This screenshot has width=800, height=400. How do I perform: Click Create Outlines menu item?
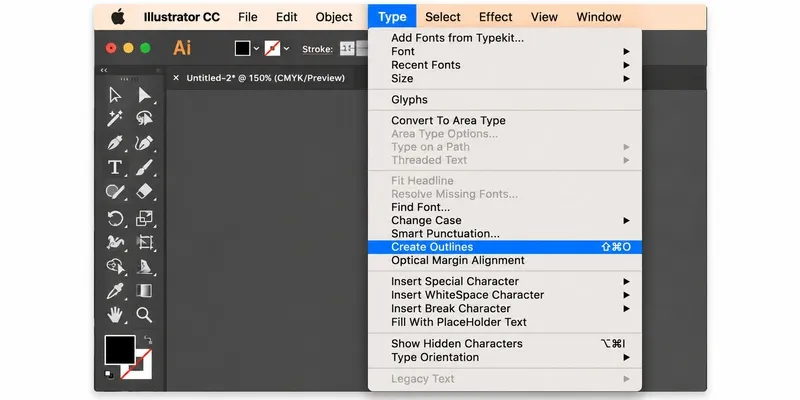pos(504,247)
